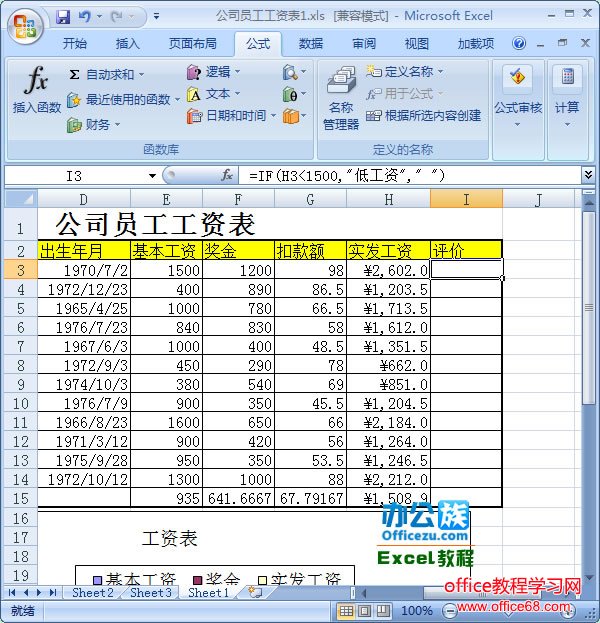Select the 评价 header cell
Image resolution: width=600 pixels, height=623 pixels.
pyautogui.click(x=466, y=250)
